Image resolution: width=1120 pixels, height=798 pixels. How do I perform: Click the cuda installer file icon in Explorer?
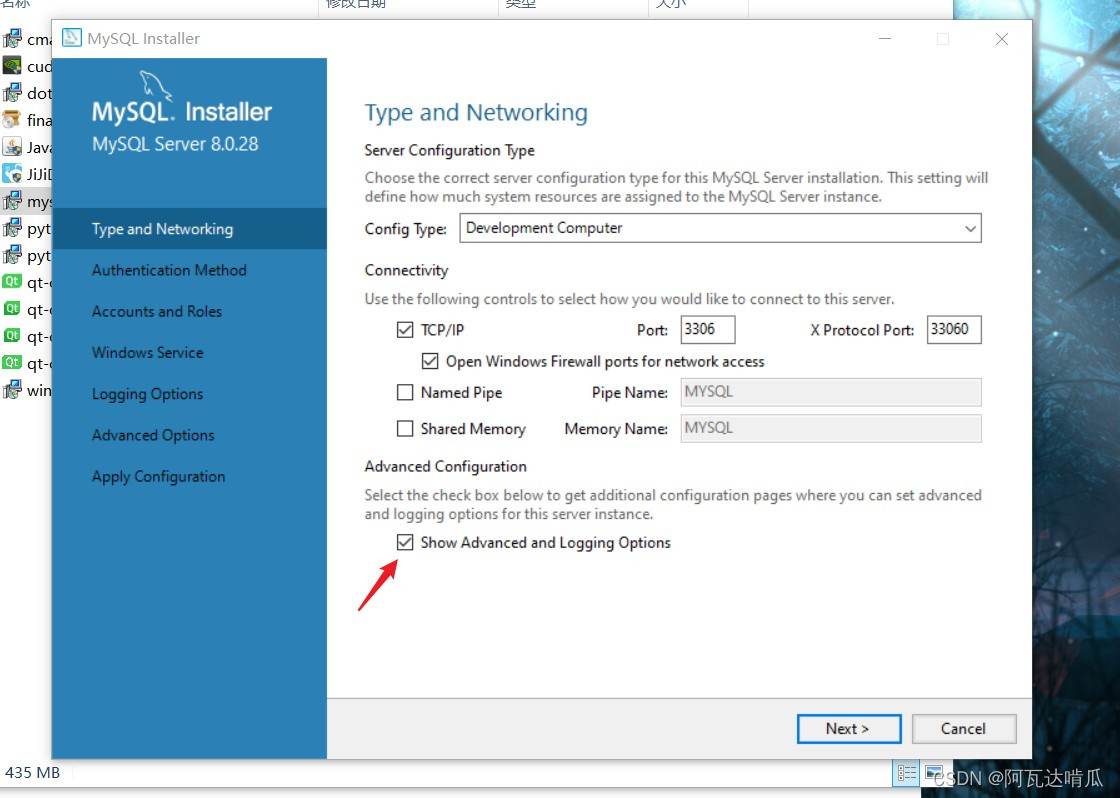[12, 66]
